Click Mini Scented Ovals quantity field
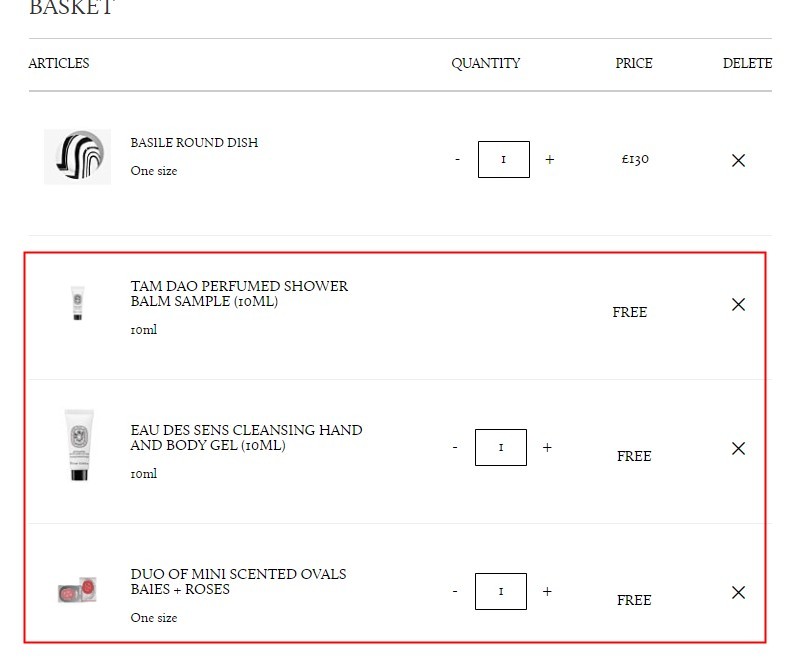798x665 pixels. (x=501, y=591)
